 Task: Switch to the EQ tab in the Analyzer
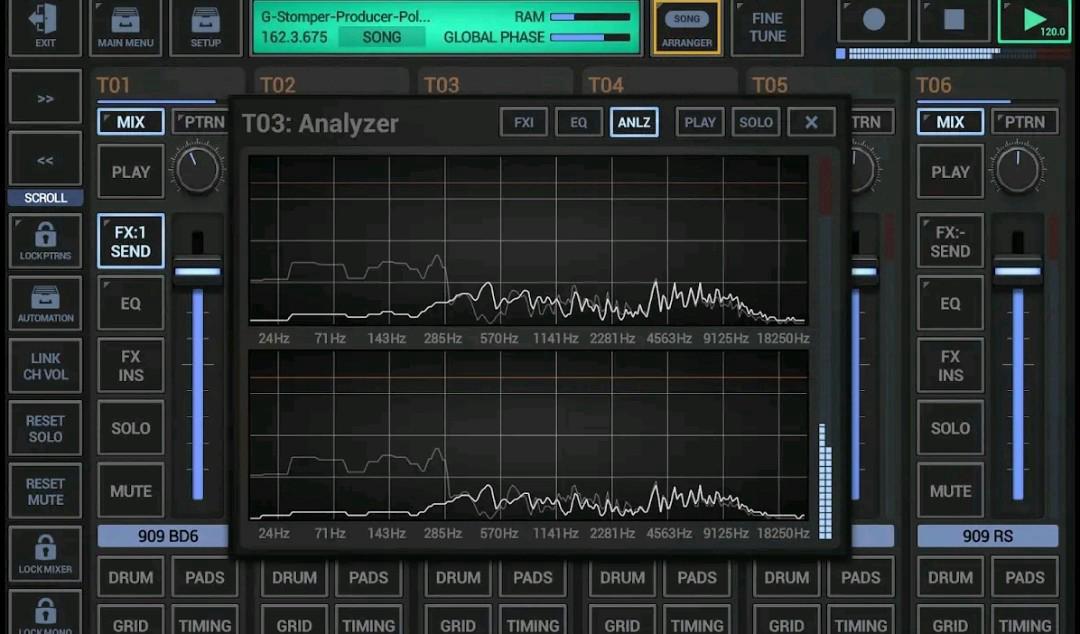578,121
